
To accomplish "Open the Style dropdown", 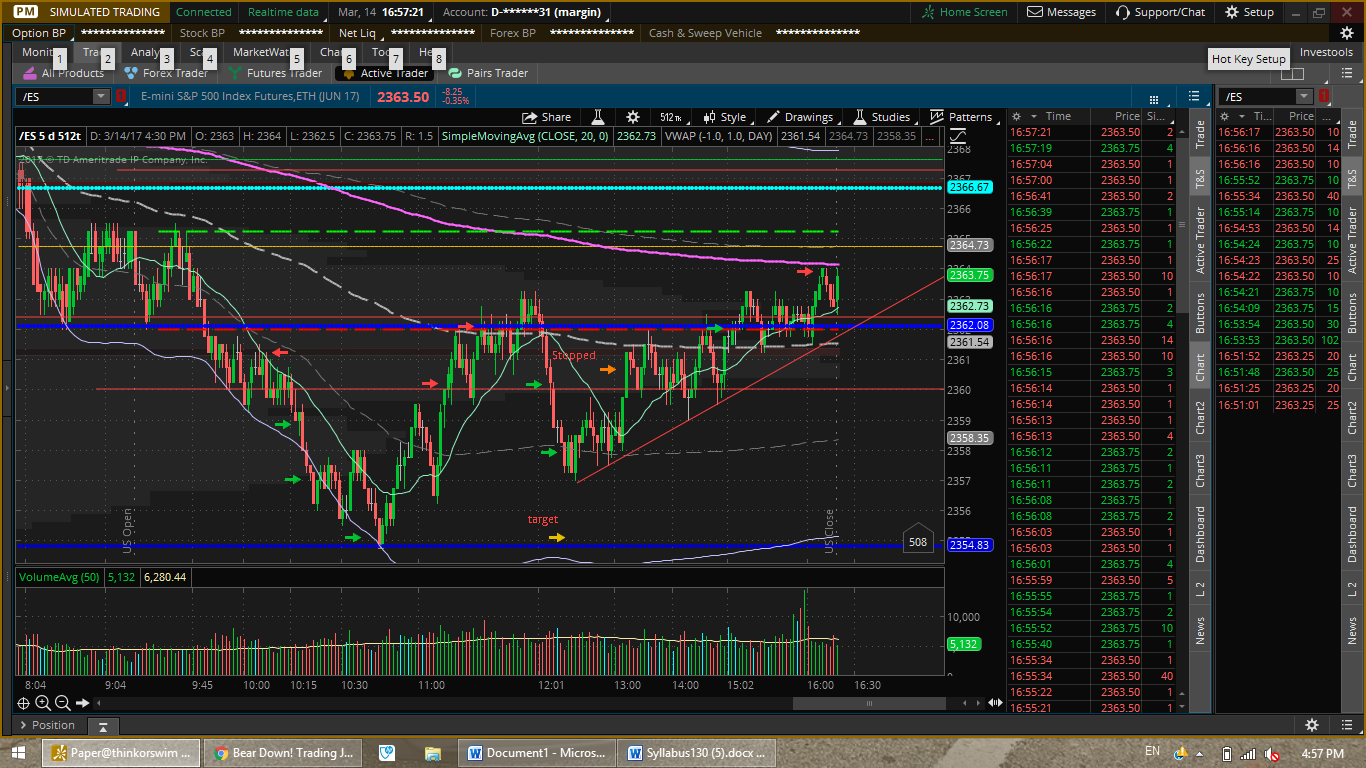I will 724,117.
